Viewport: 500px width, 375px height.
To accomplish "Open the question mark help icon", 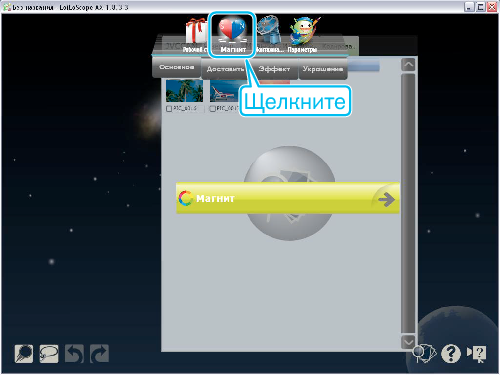I will coord(451,353).
